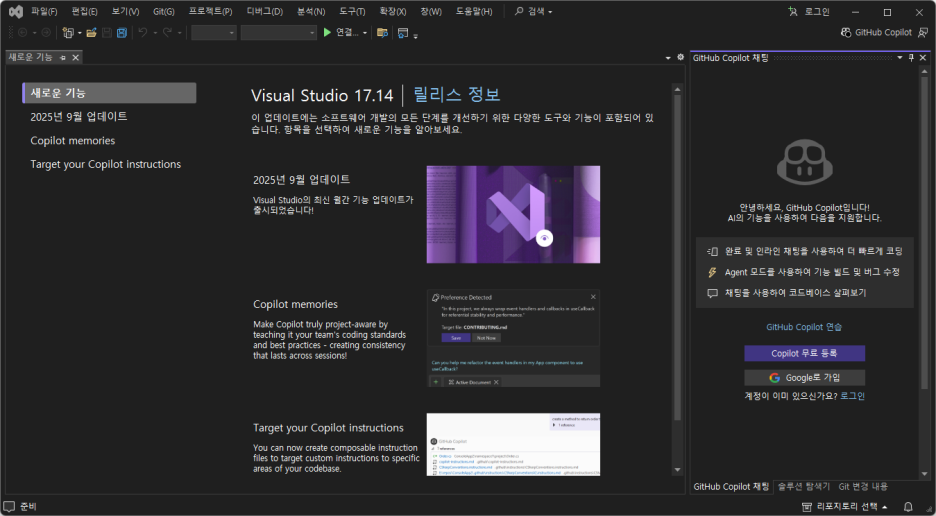Pin the 새로운 기능 document tab
Viewport: 936px width, 516px height.
click(x=63, y=58)
